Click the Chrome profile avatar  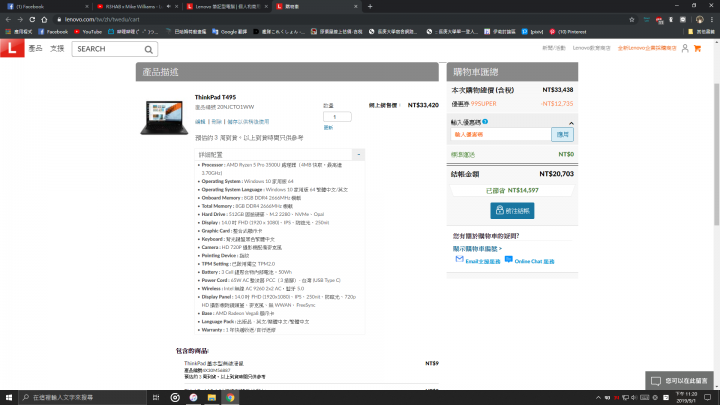point(699,19)
